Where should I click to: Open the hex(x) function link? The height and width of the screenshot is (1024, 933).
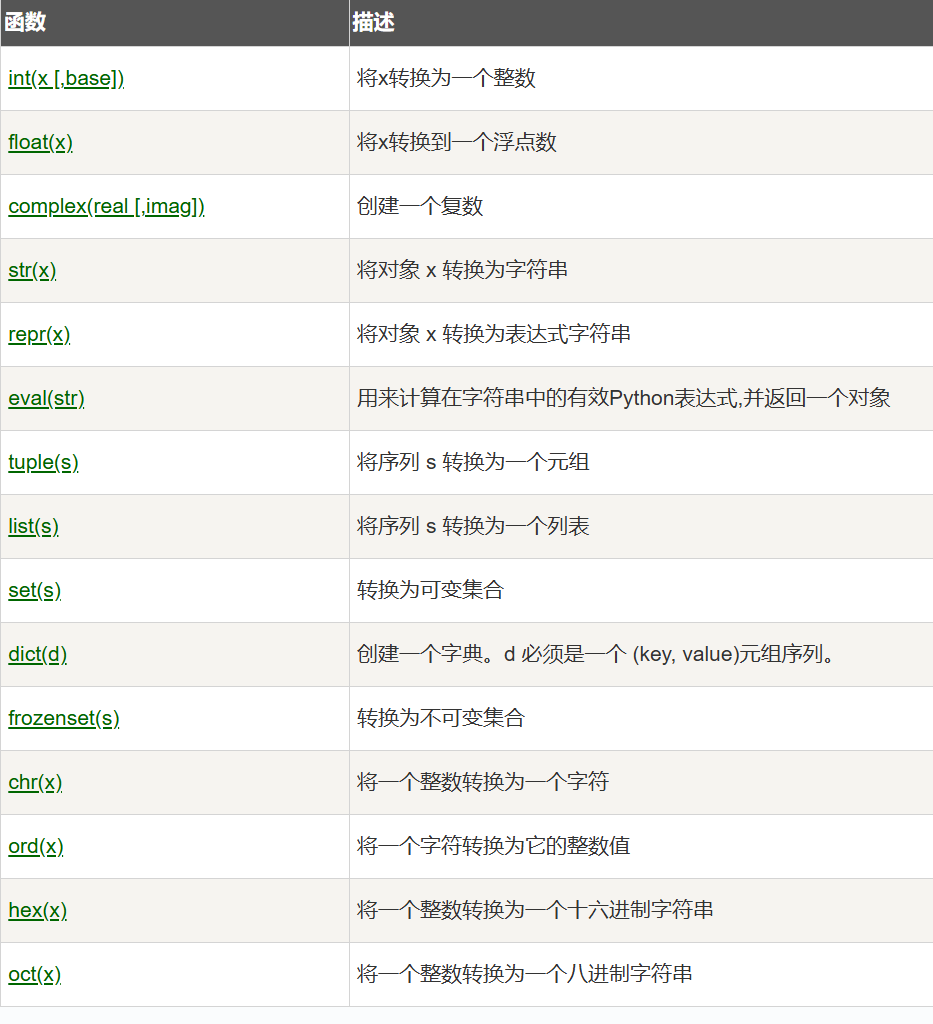[38, 911]
